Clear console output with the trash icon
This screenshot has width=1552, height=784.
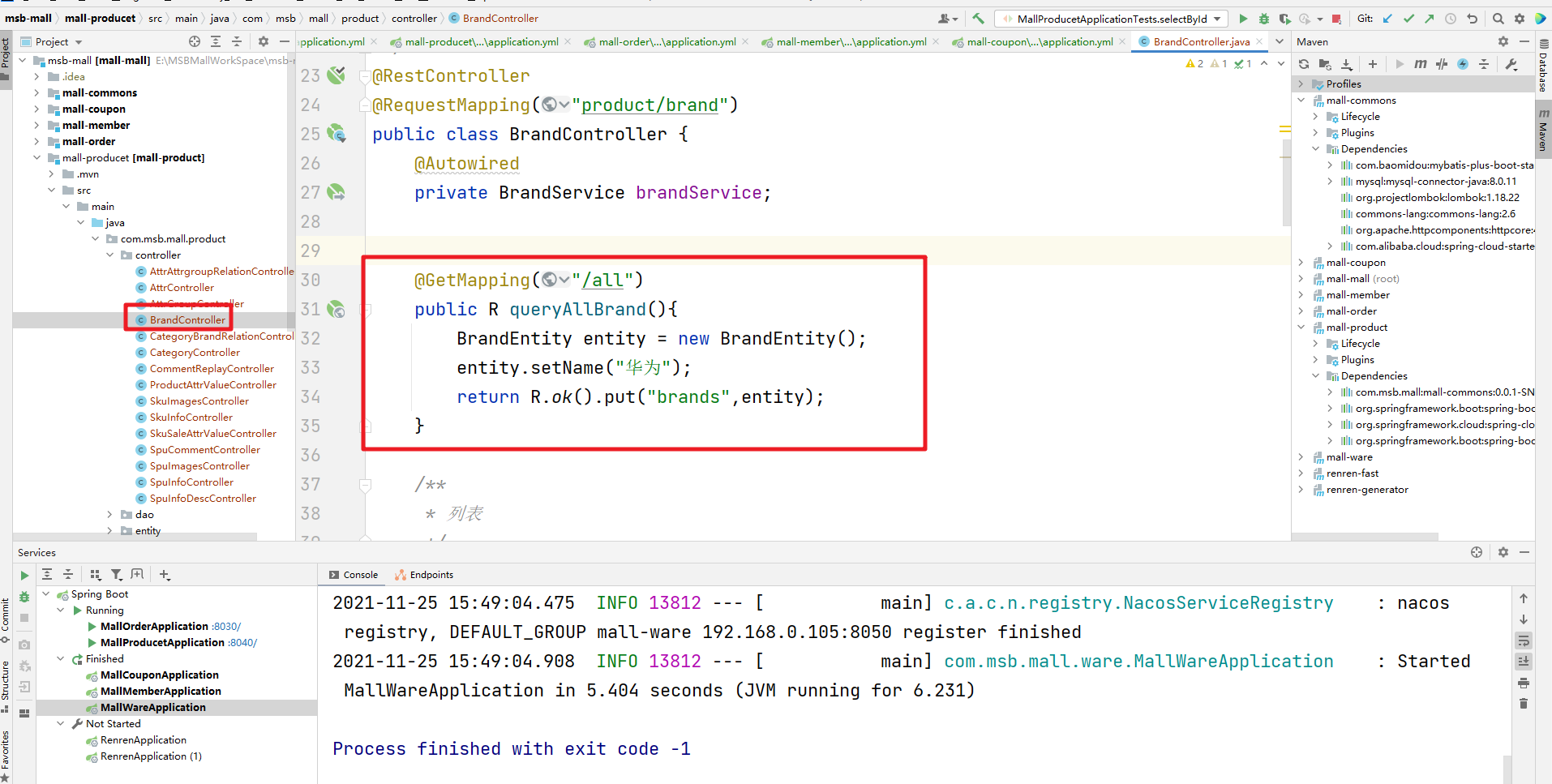[1524, 704]
